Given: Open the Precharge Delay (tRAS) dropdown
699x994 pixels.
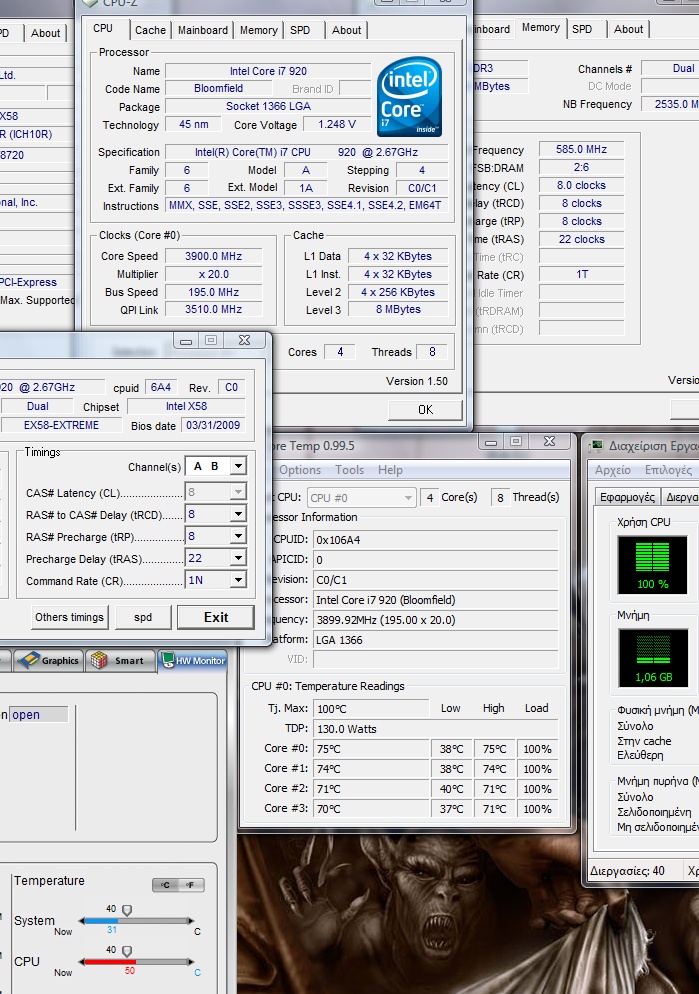Looking at the screenshot, I should click(x=238, y=558).
